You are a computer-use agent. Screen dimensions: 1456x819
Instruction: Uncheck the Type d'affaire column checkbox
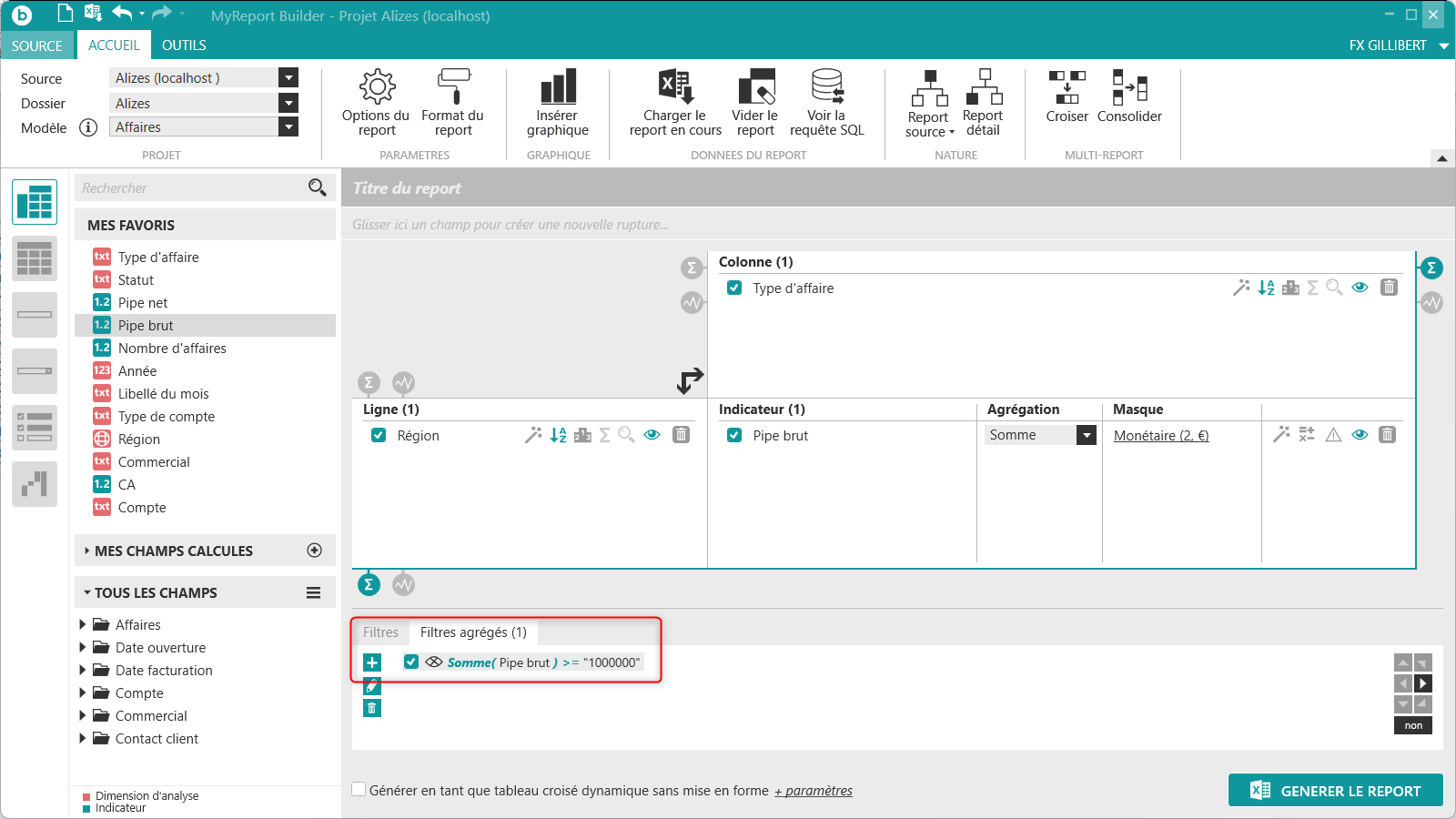(x=734, y=288)
